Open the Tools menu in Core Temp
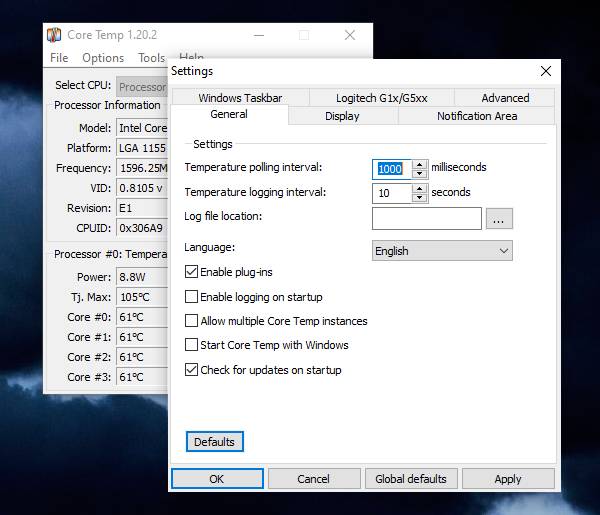Viewport: 600px width, 515px height. click(x=152, y=58)
